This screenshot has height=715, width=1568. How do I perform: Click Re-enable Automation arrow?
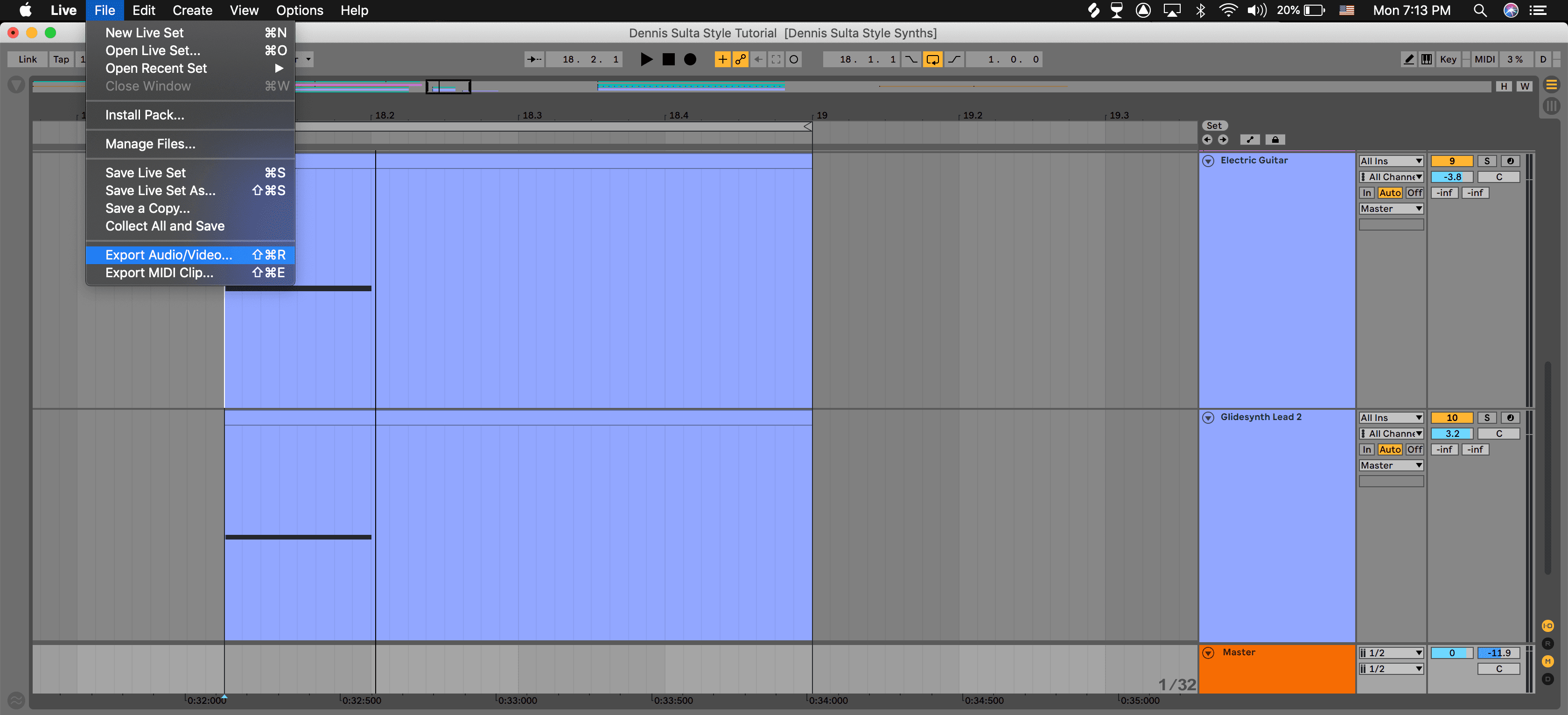tap(758, 59)
